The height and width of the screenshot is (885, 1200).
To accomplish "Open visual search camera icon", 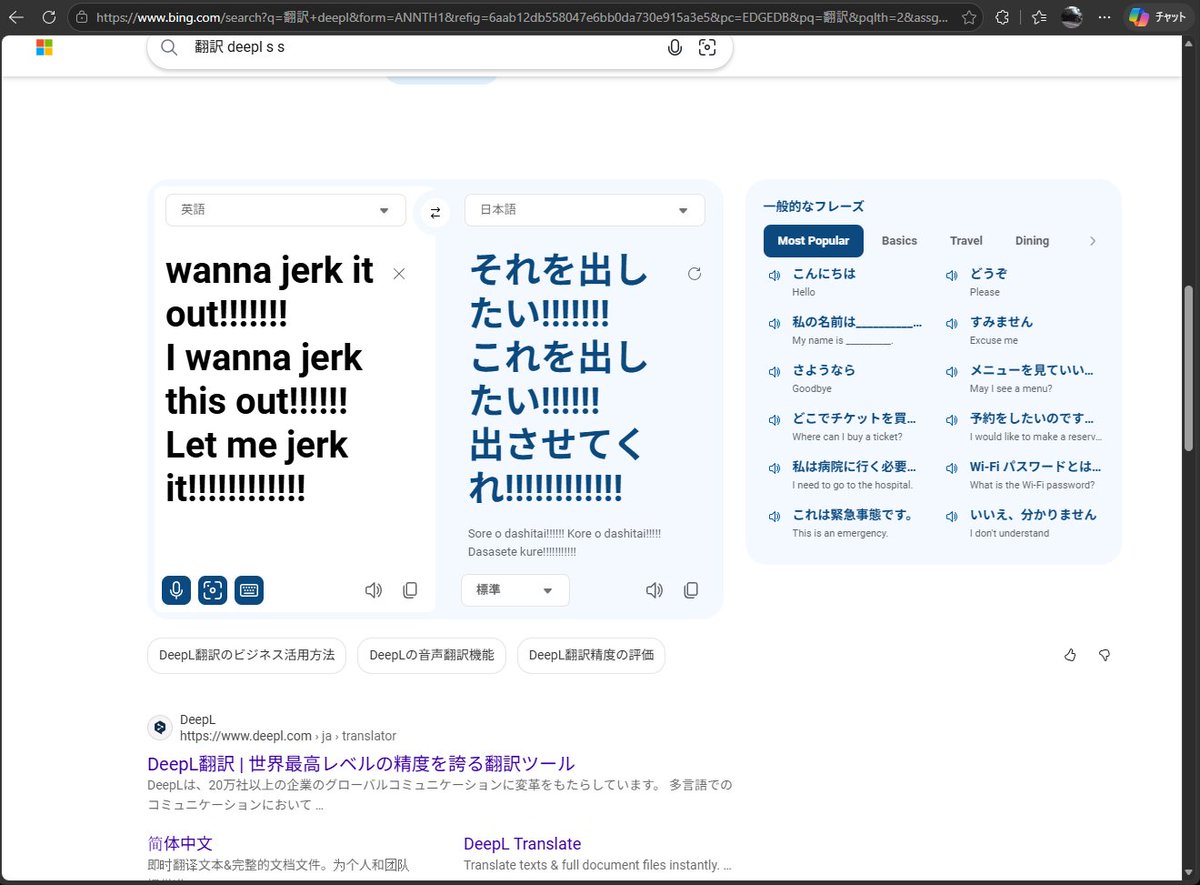I will tap(707, 47).
